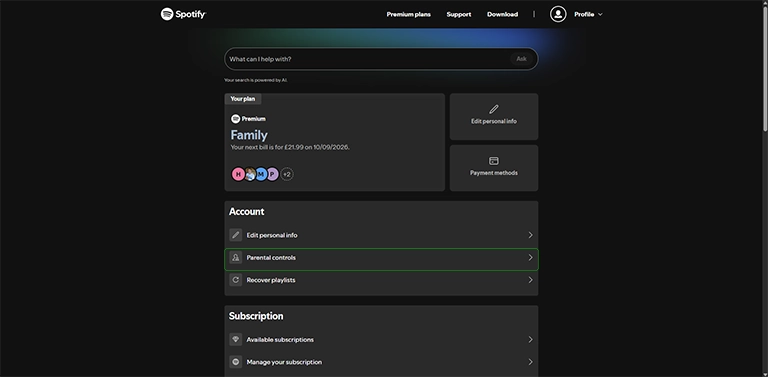Image resolution: width=768 pixels, height=377 pixels.
Task: Open Support in top navigation
Action: tap(459, 14)
